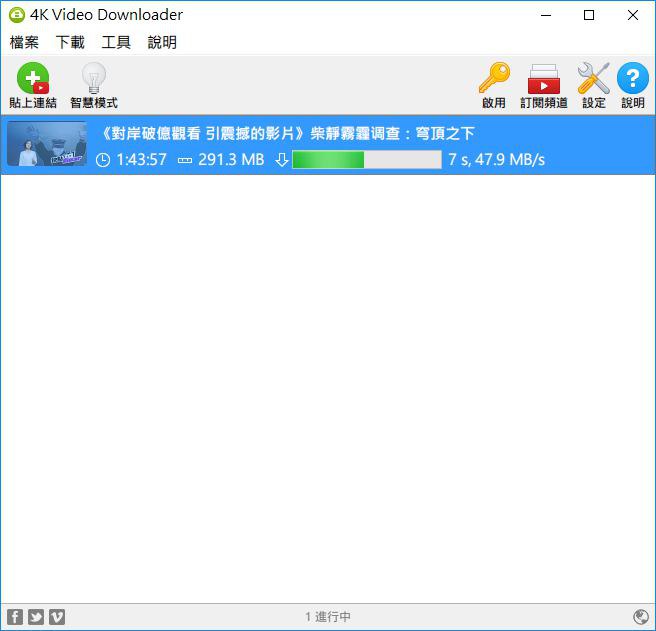Screen dimensions: 656x631
Task: Open the Twitter icon in status bar
Action: click(x=36, y=617)
